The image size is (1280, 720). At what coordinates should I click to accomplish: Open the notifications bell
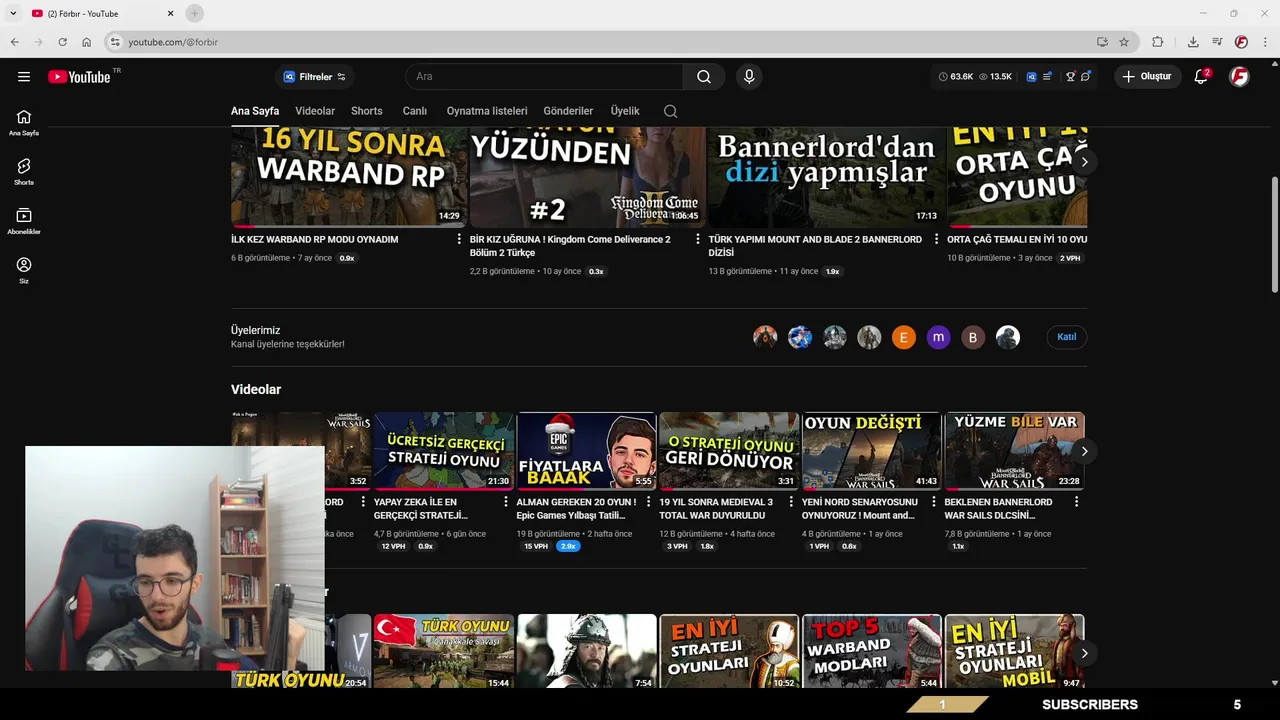pyautogui.click(x=1202, y=77)
